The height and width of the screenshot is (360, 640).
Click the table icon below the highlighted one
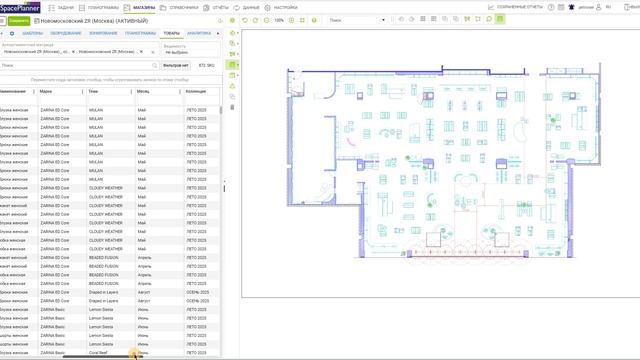232,76
